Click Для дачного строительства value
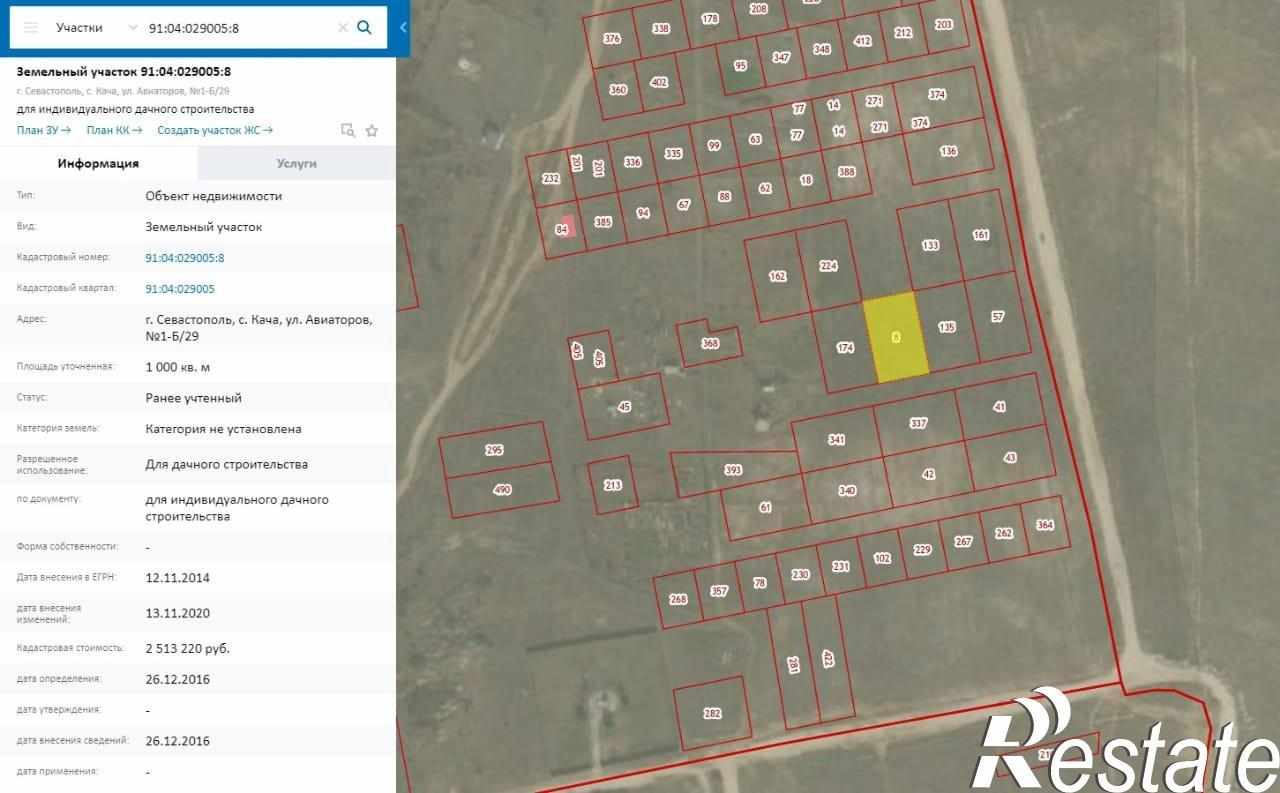Viewport: 1280px width, 793px height. (226, 464)
